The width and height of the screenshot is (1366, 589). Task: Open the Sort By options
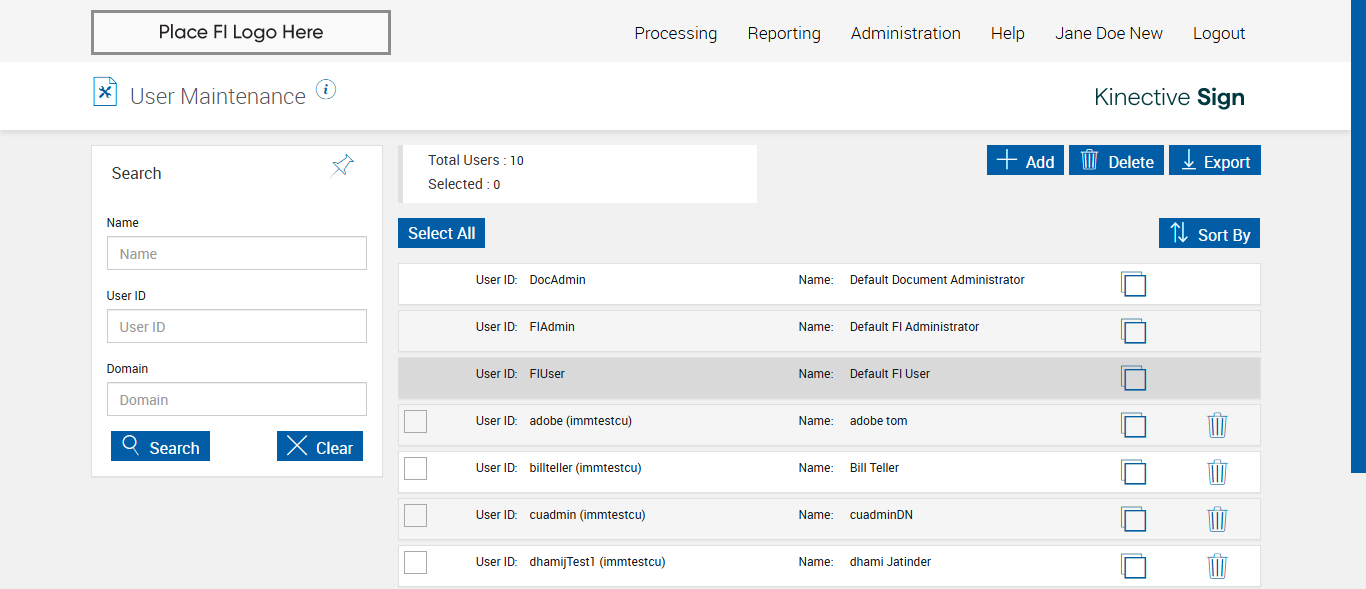(1210, 234)
